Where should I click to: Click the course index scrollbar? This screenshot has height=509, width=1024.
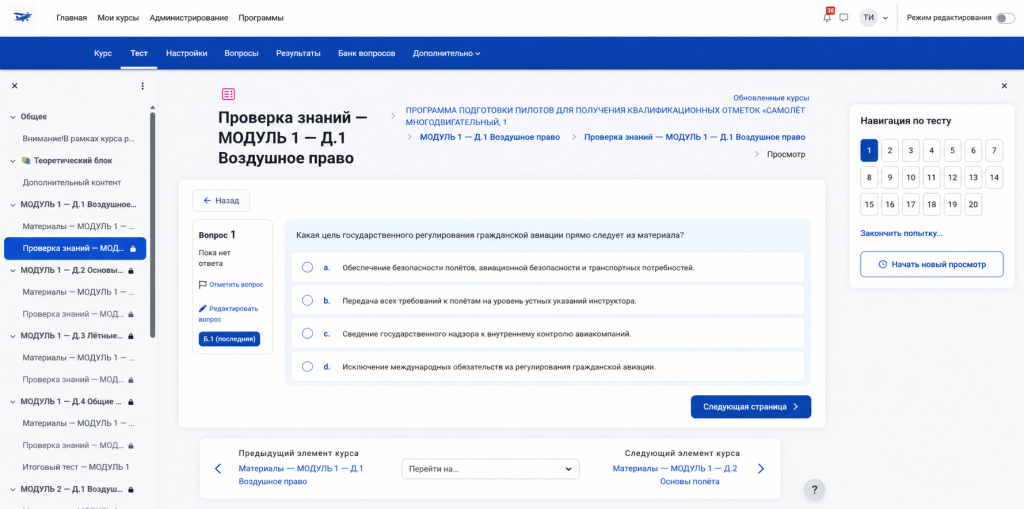tap(153, 225)
